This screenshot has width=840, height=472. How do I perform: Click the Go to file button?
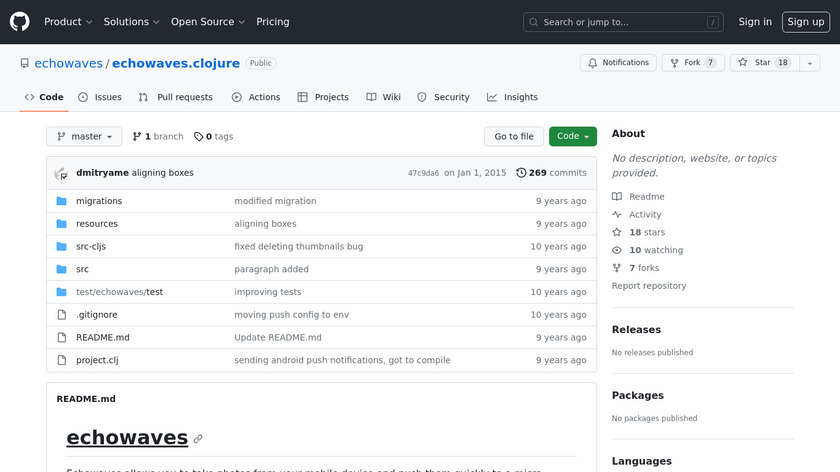pyautogui.click(x=514, y=137)
